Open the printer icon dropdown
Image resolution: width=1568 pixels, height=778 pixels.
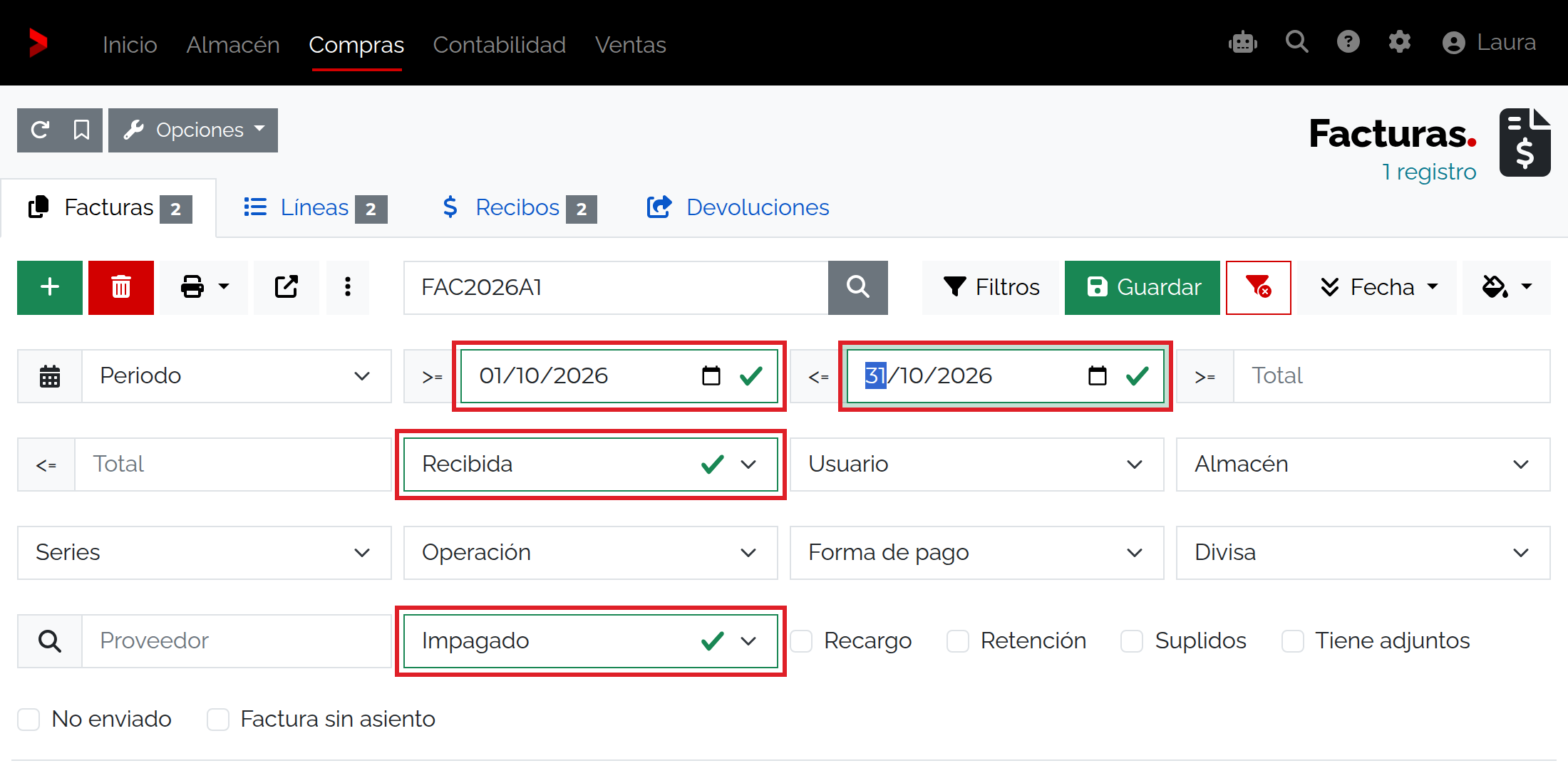[204, 288]
